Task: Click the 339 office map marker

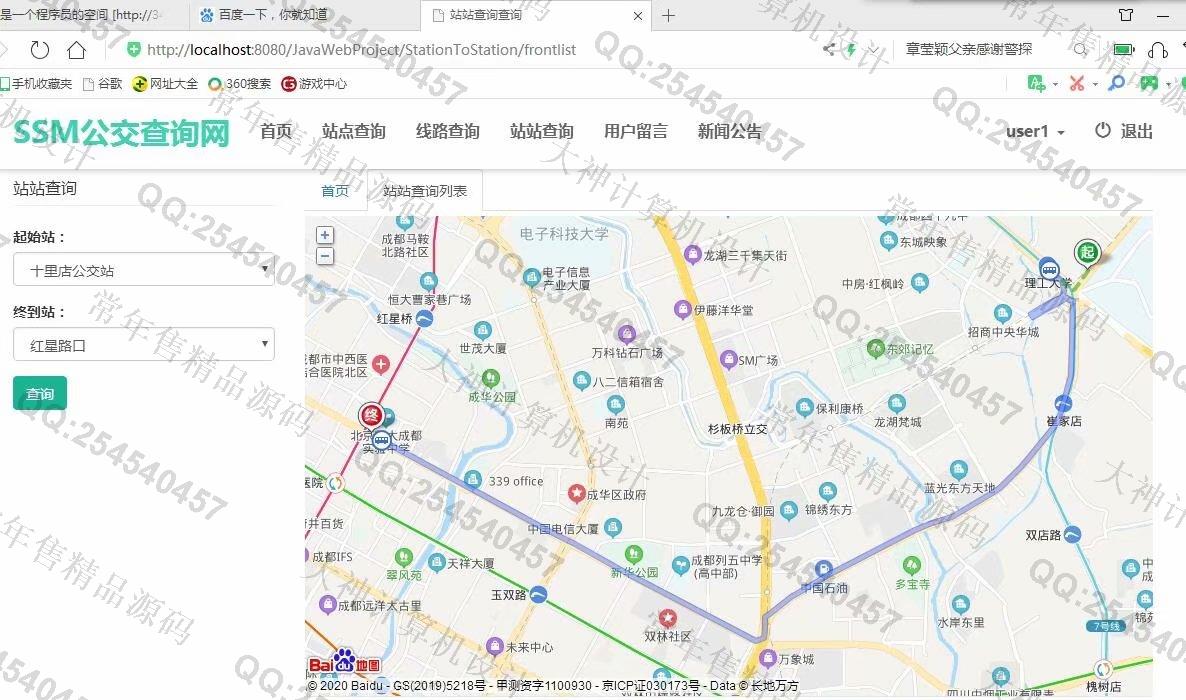Action: click(x=473, y=479)
